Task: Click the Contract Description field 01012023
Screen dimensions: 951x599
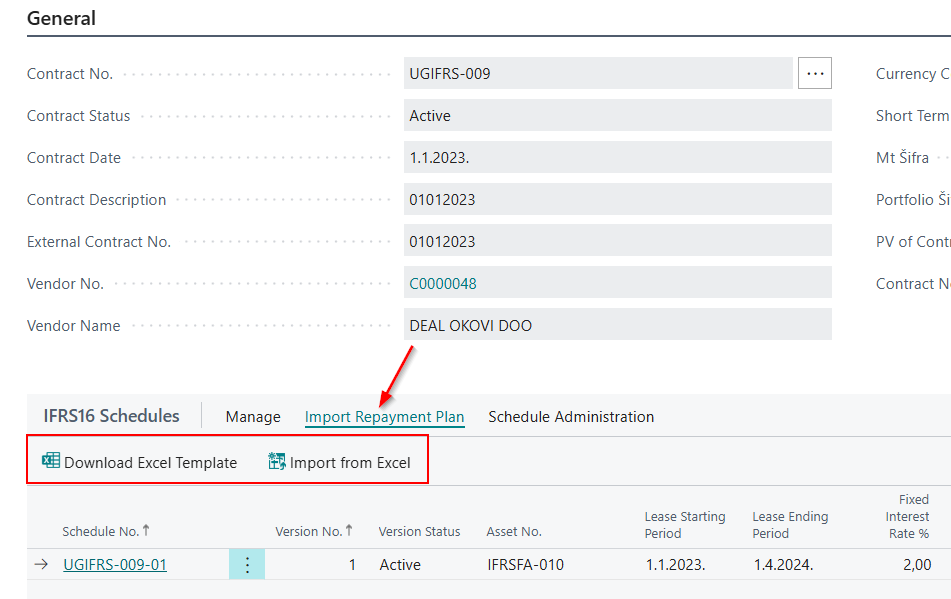Action: coord(617,199)
